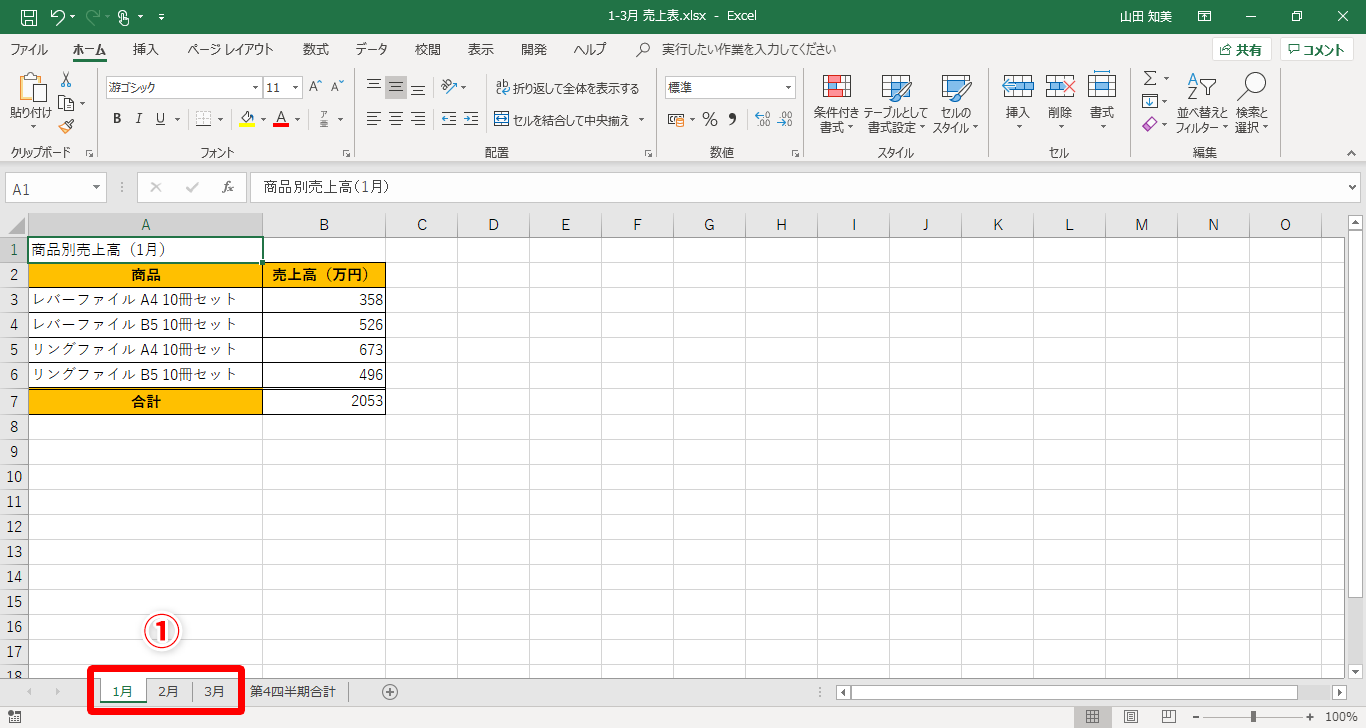Click the decrease indent icon
1366x728 pixels.
coord(448,119)
